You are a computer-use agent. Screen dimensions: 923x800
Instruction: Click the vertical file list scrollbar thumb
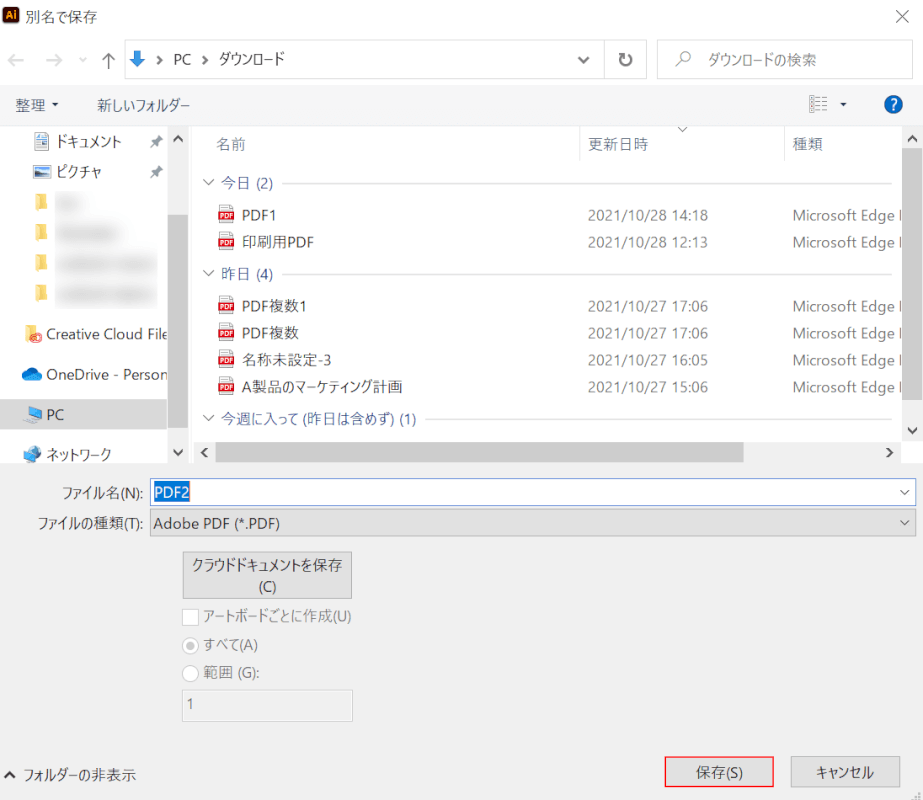tap(912, 274)
